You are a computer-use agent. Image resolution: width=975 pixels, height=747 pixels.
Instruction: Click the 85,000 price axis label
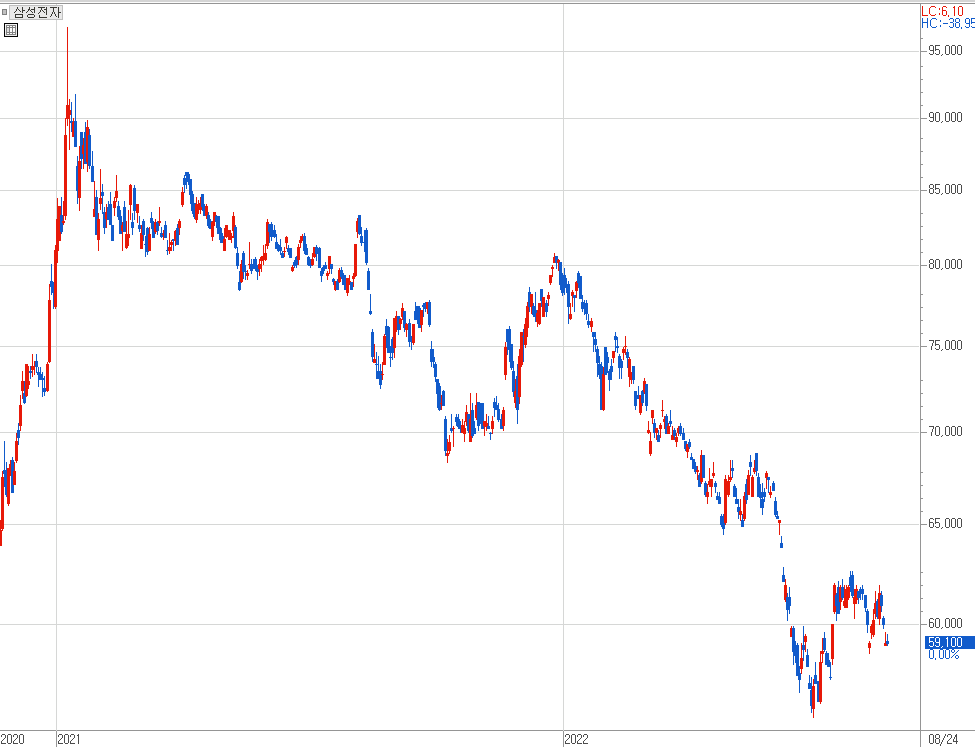tap(945, 189)
